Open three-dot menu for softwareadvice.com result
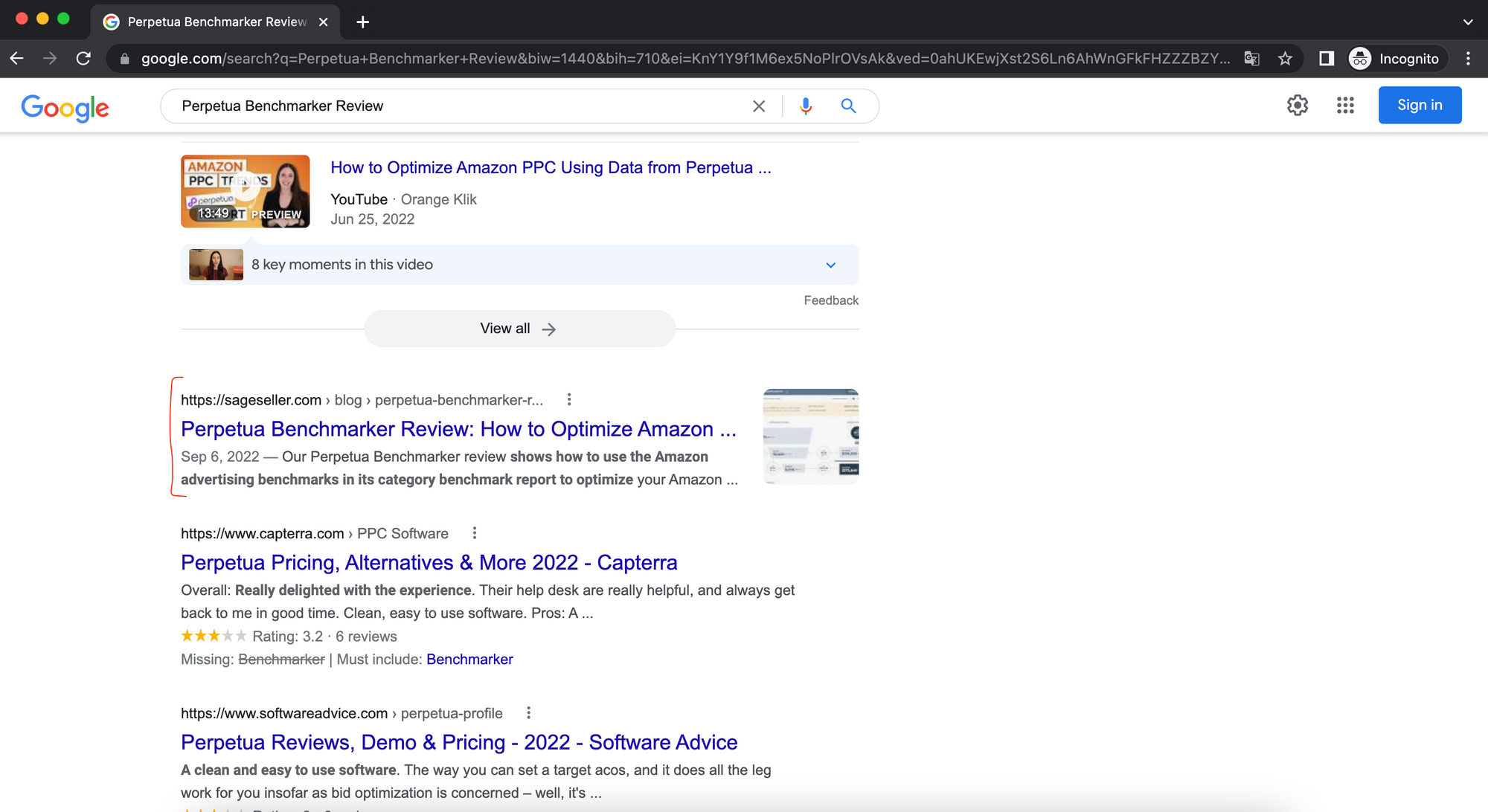The image size is (1488, 812). [528, 713]
